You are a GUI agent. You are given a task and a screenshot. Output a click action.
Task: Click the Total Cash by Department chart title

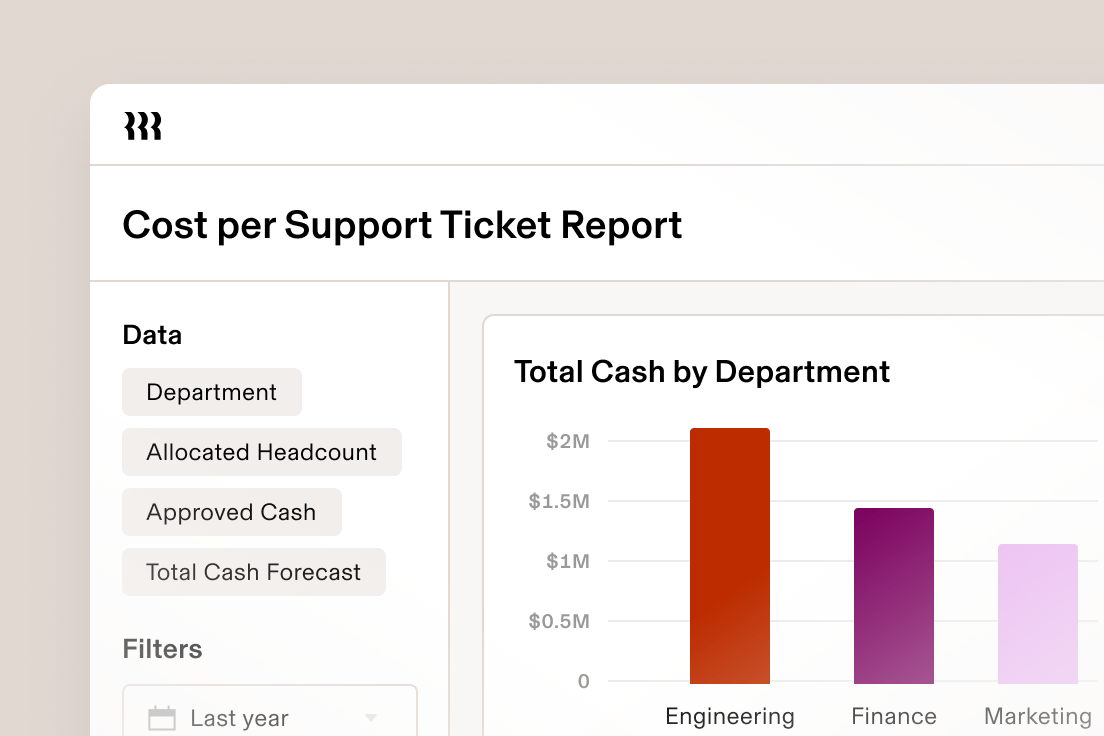pos(702,372)
